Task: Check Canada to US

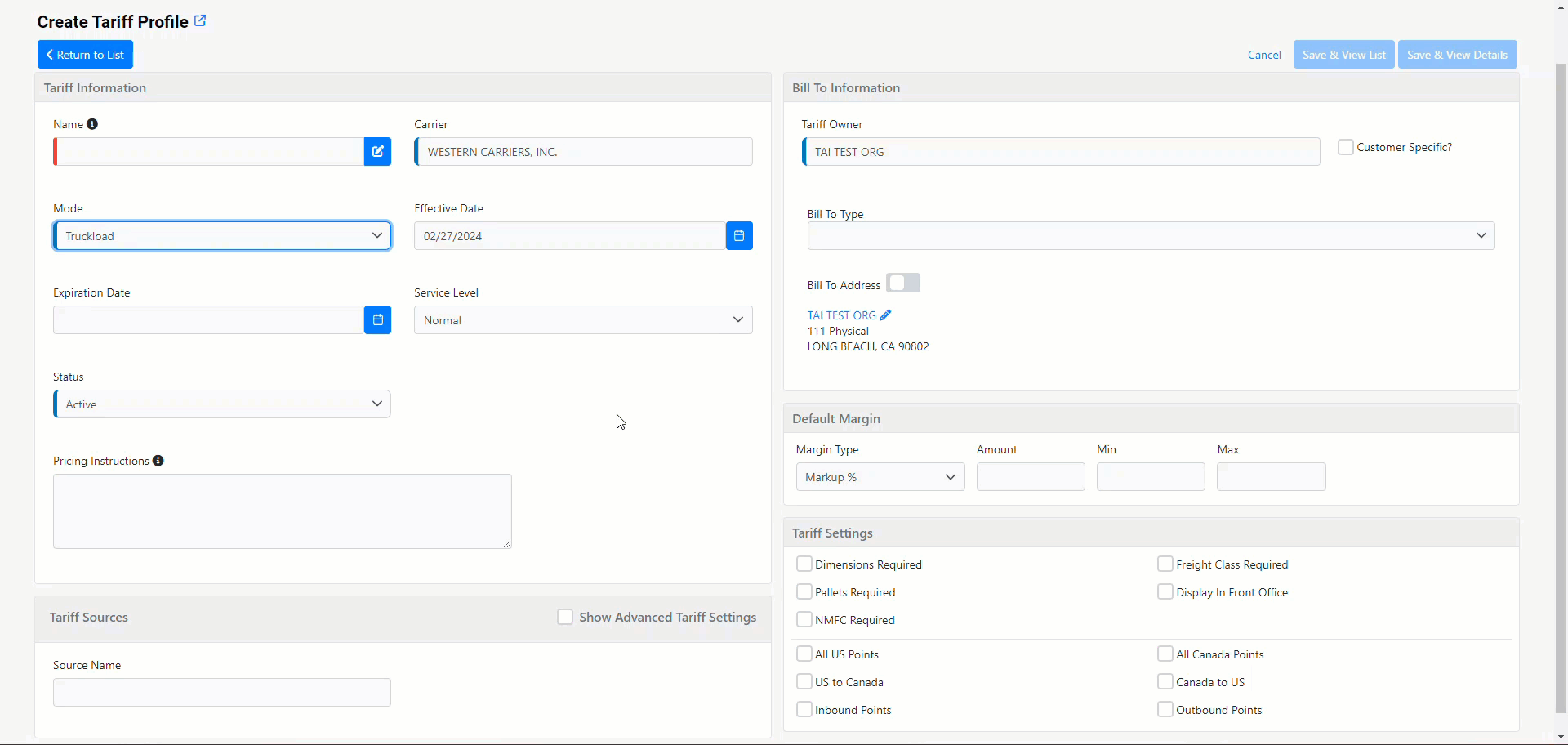Action: click(1165, 681)
